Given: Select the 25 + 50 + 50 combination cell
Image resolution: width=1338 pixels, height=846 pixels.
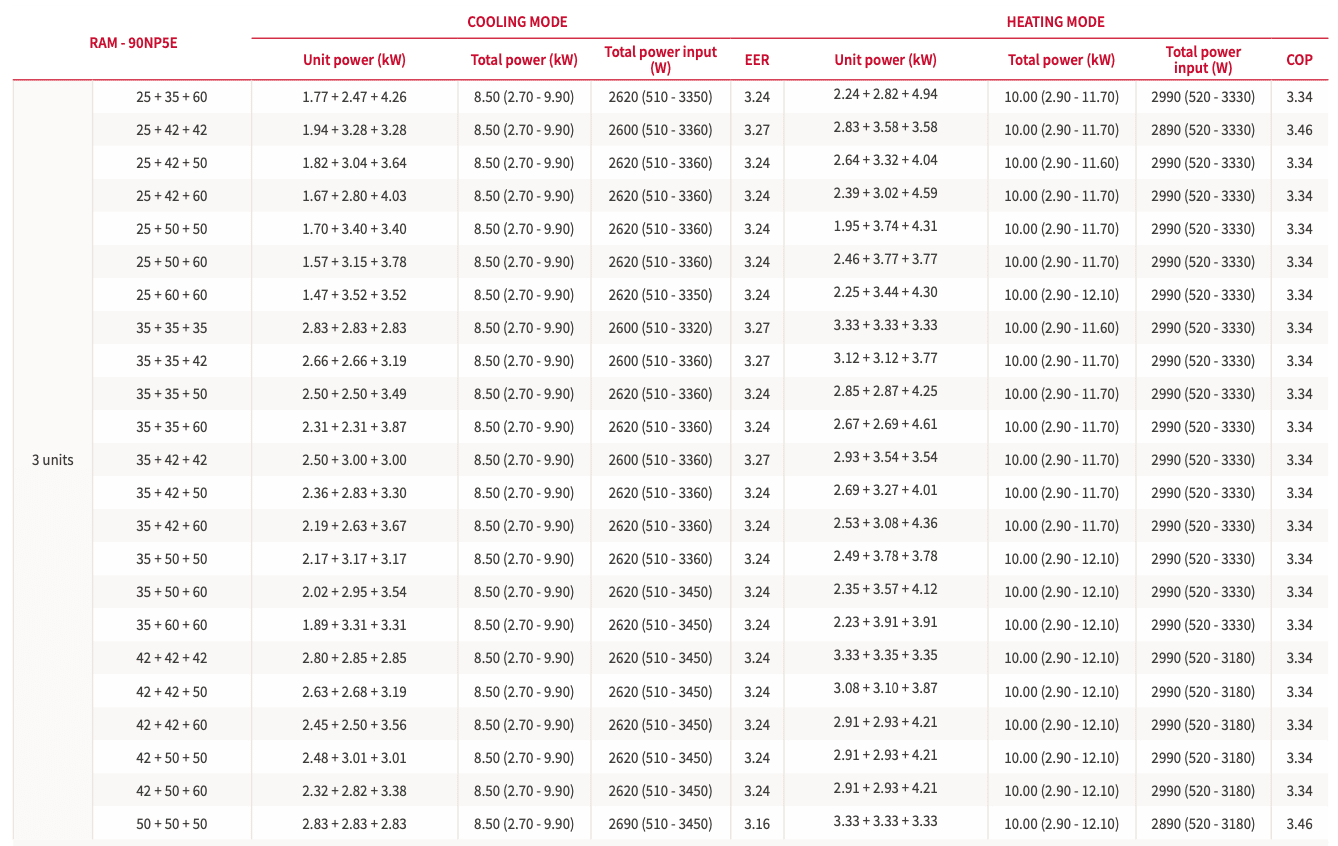Looking at the screenshot, I should pos(172,229).
